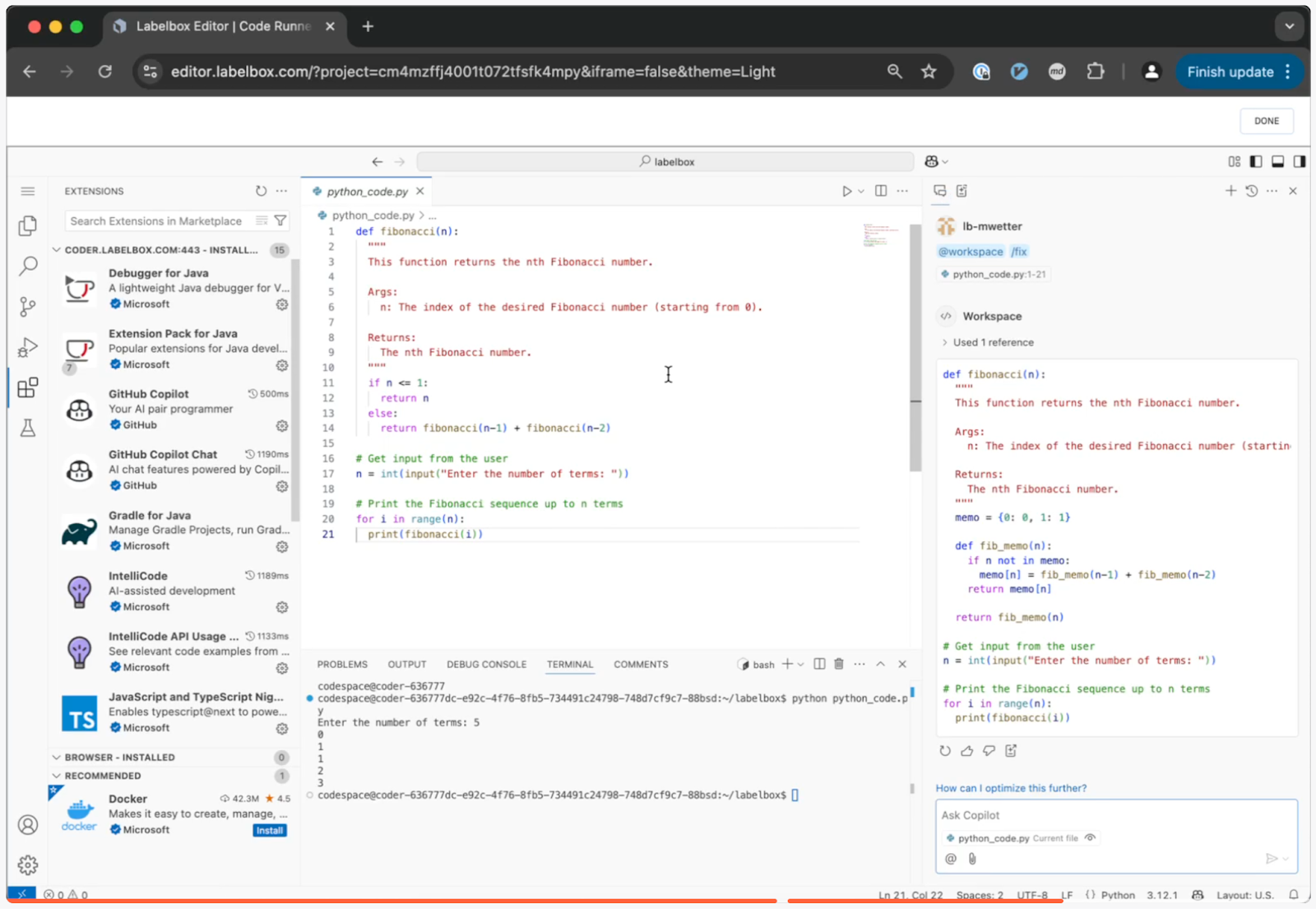Open the manage gear for Gradle for Java

click(282, 546)
